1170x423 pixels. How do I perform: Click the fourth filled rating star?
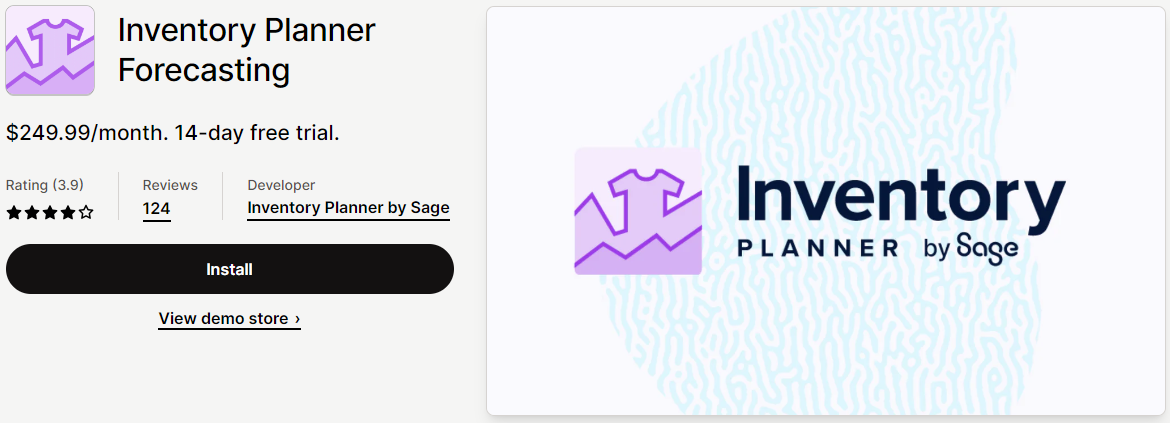click(x=68, y=213)
